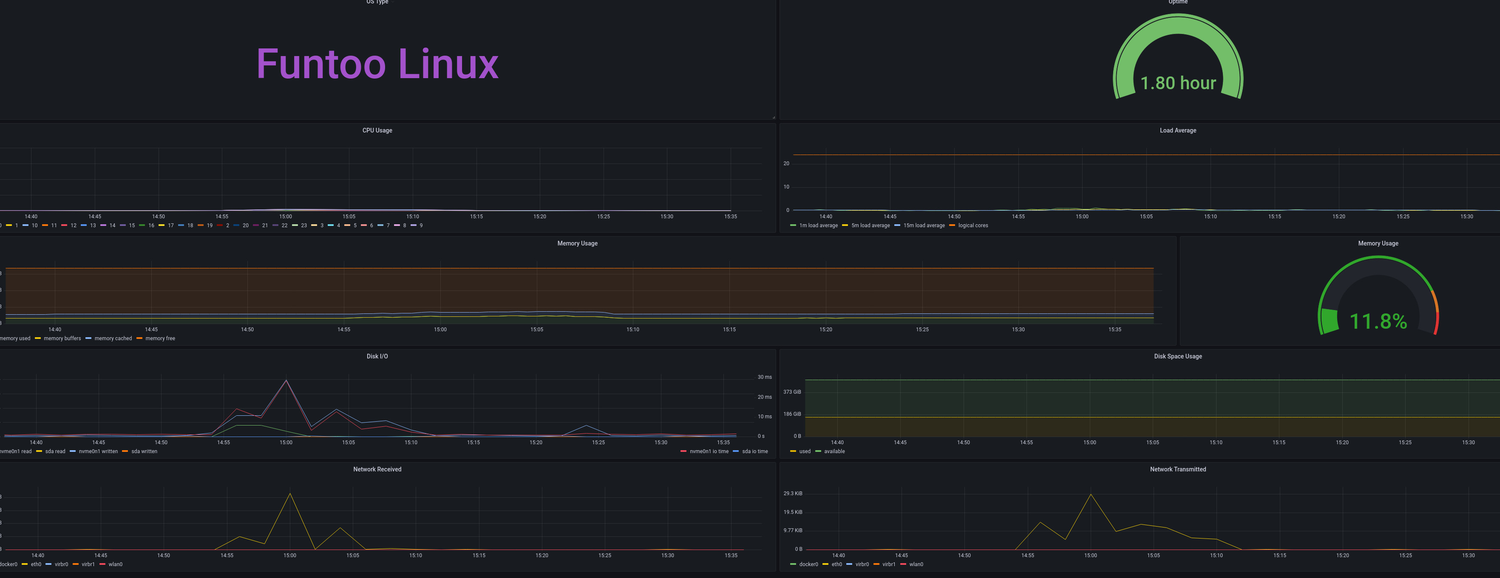Click the color swatch of CPU series 20
1500x578 pixels.
pyautogui.click(x=236, y=226)
